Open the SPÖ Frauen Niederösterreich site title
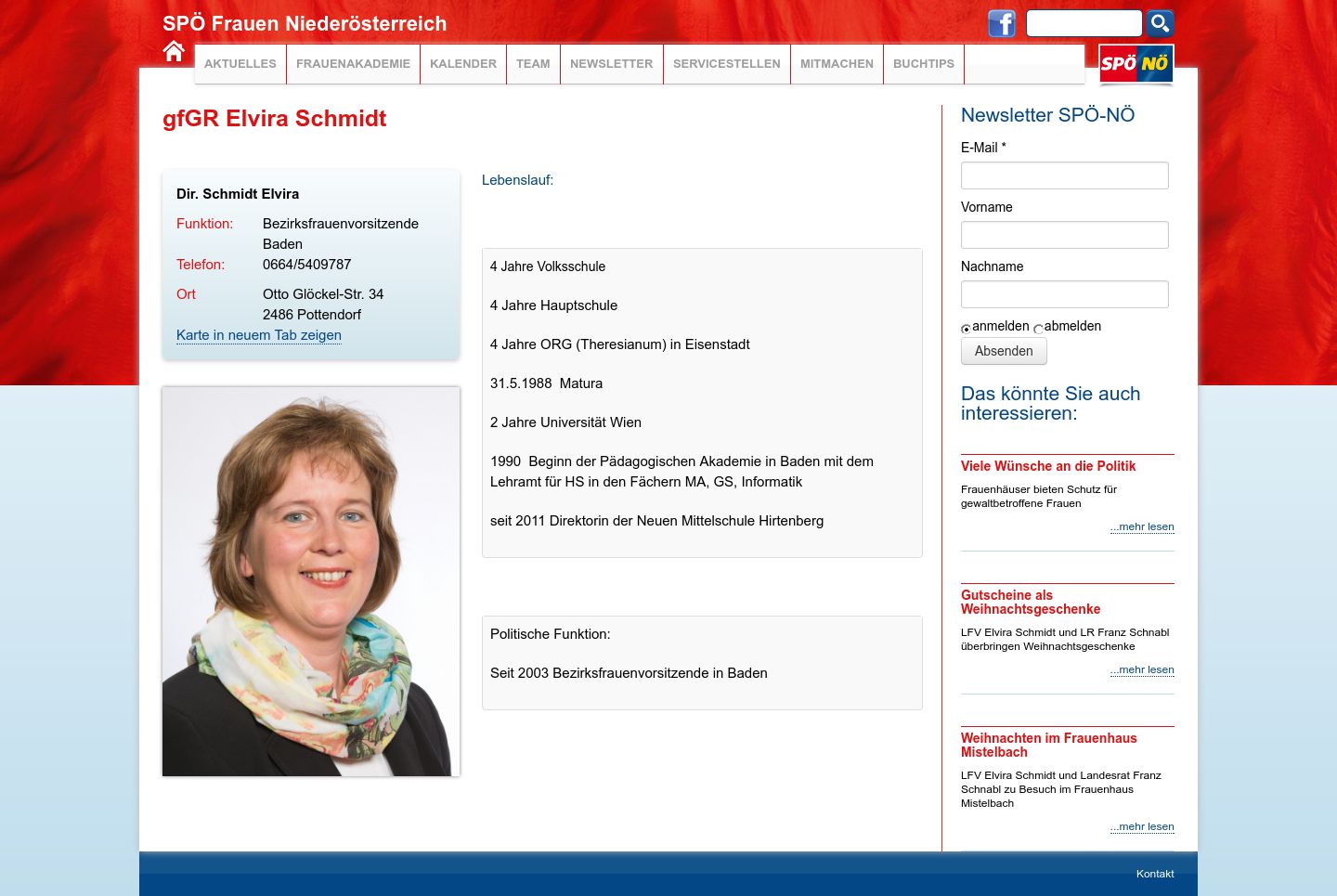Screen dimensions: 1337x896 click(x=305, y=24)
